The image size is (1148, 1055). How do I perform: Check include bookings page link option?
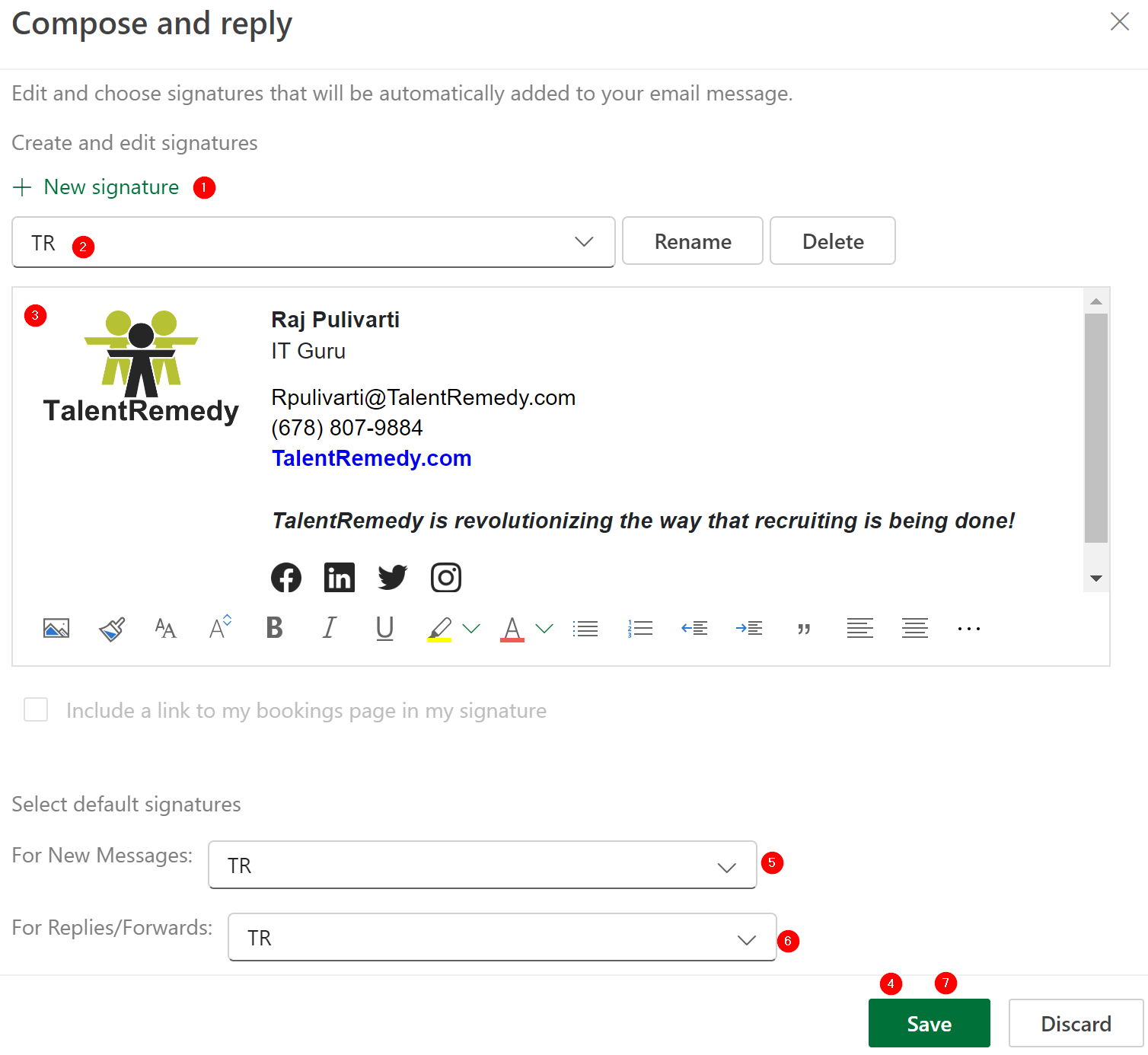coord(36,709)
